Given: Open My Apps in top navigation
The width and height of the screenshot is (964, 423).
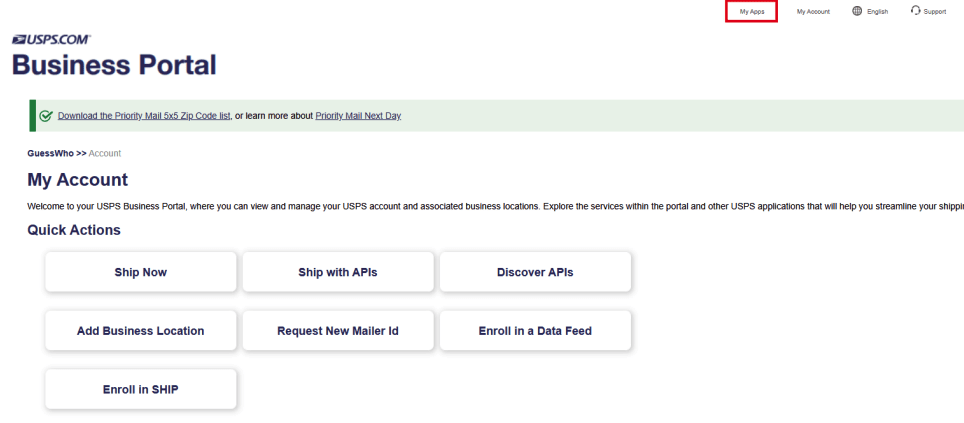Looking at the screenshot, I should 752,12.
